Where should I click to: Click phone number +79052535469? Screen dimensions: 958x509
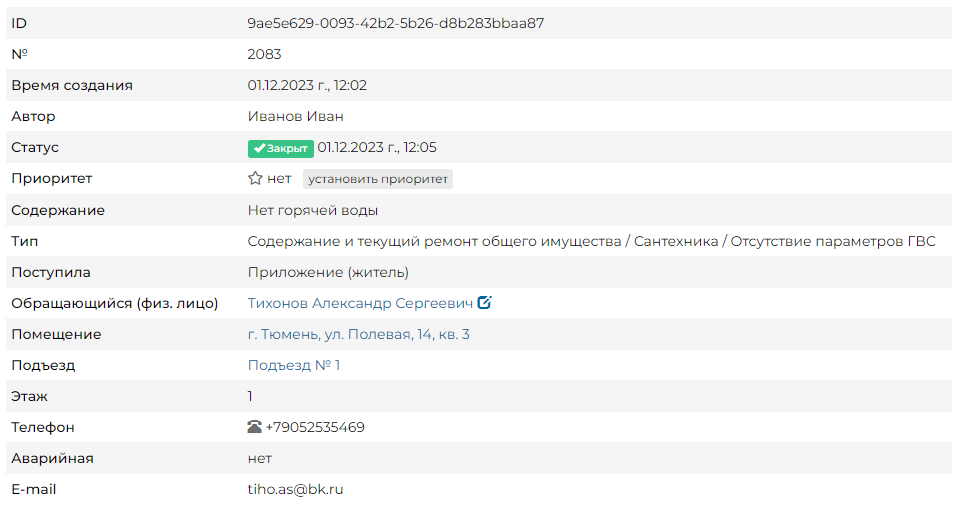(x=315, y=427)
